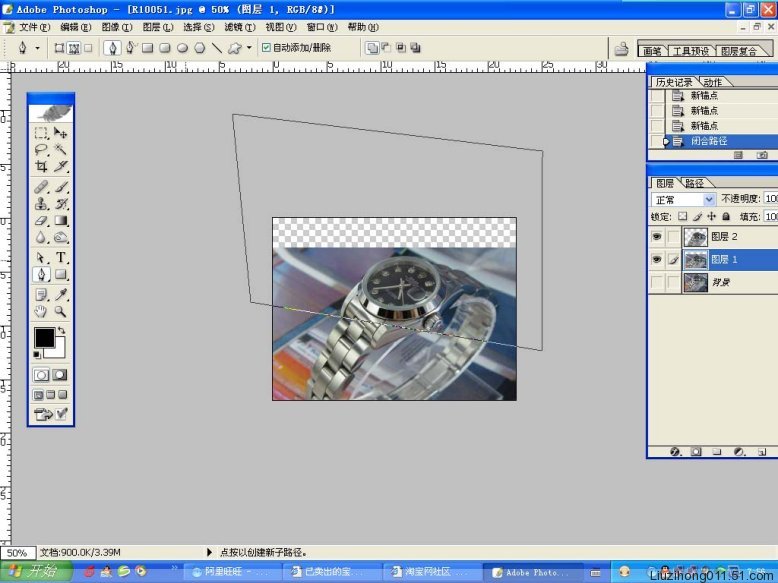Select the Gradient tool
Viewport: 778px width, 583px height.
(x=61, y=220)
